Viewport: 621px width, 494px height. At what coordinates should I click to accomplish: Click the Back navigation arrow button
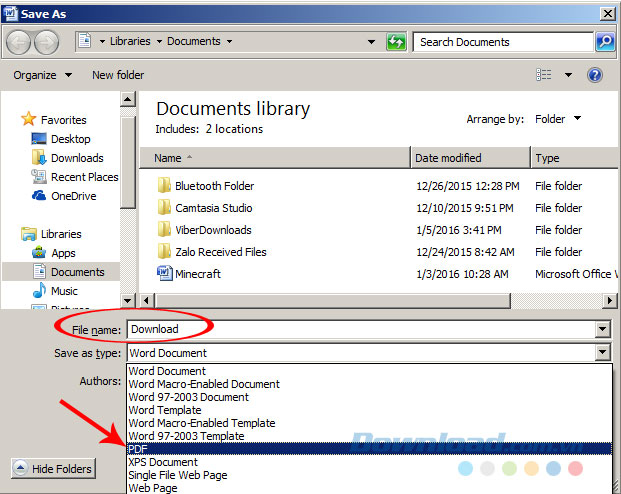[18, 42]
